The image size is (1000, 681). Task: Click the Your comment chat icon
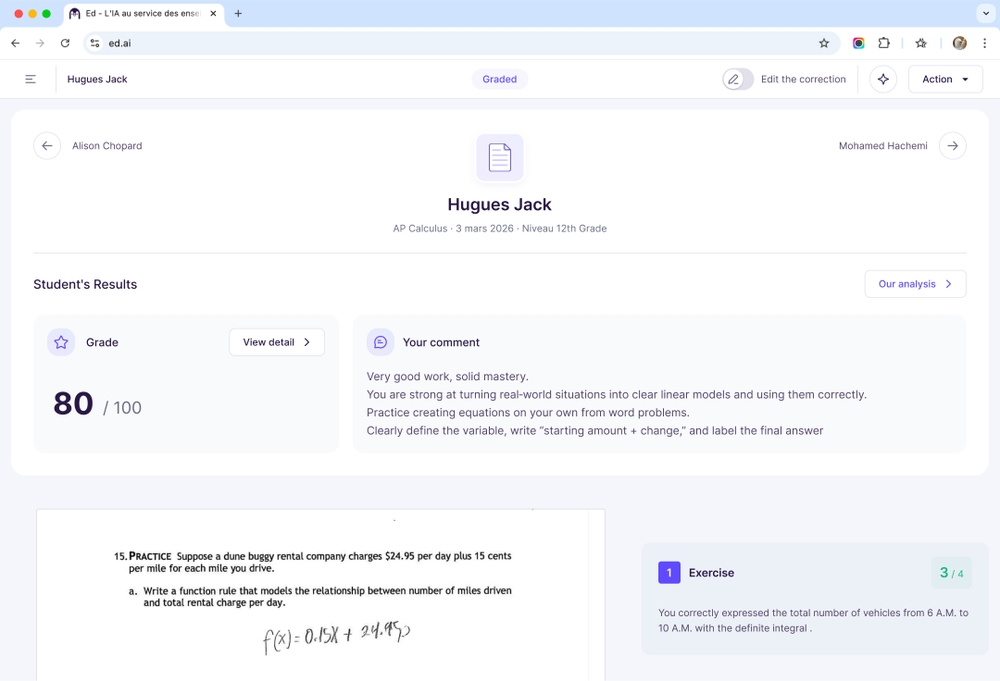[380, 342]
